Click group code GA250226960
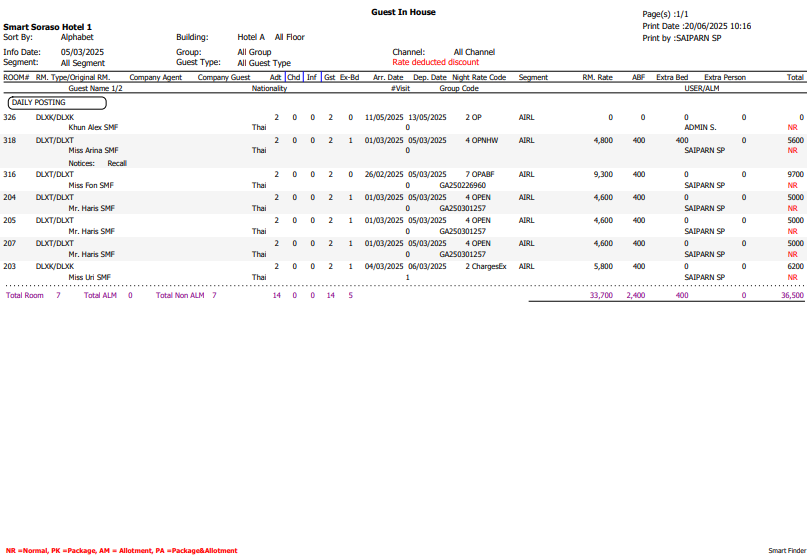The width and height of the screenshot is (811, 559). click(462, 185)
